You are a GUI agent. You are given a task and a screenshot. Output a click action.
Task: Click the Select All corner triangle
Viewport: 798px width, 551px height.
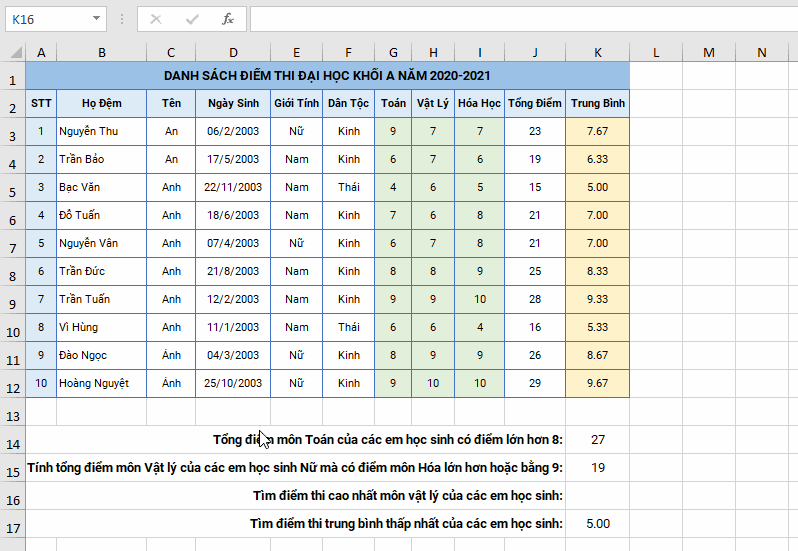pos(13,52)
